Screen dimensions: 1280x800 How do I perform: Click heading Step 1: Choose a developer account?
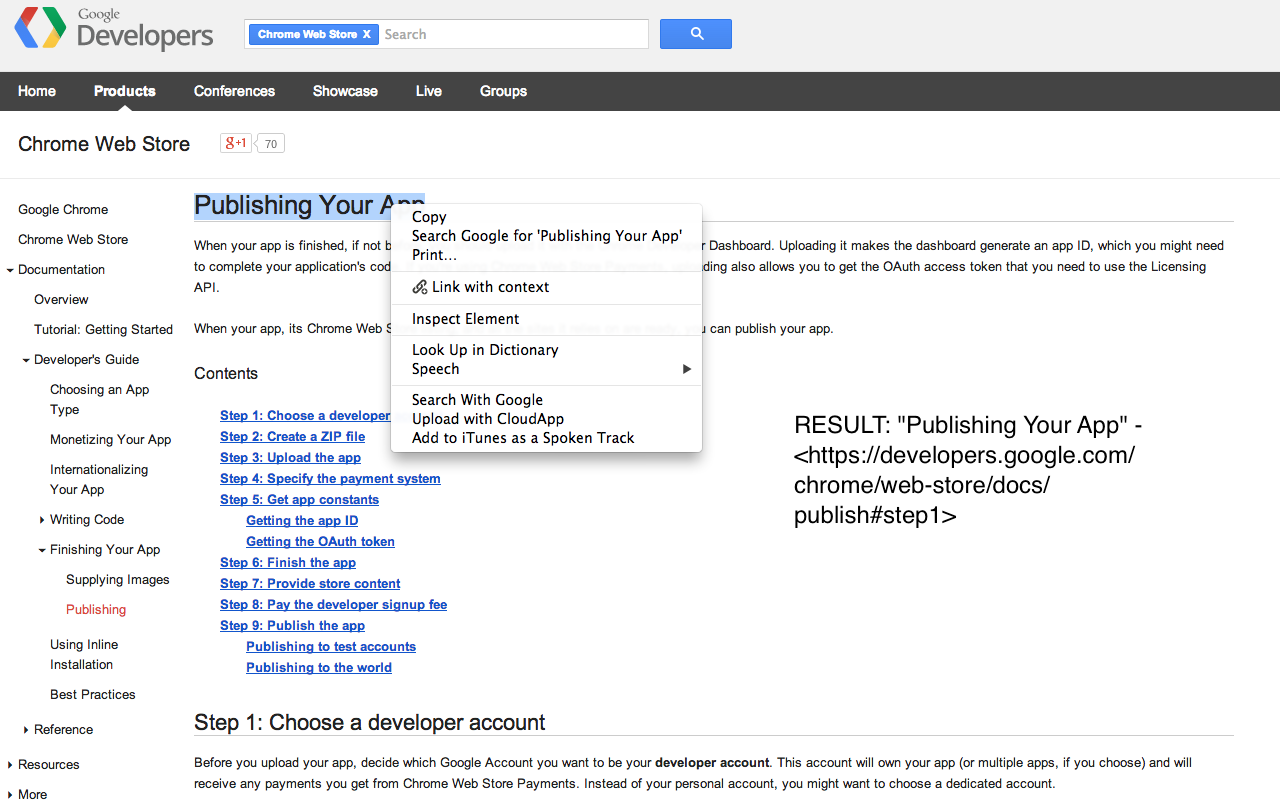click(370, 723)
